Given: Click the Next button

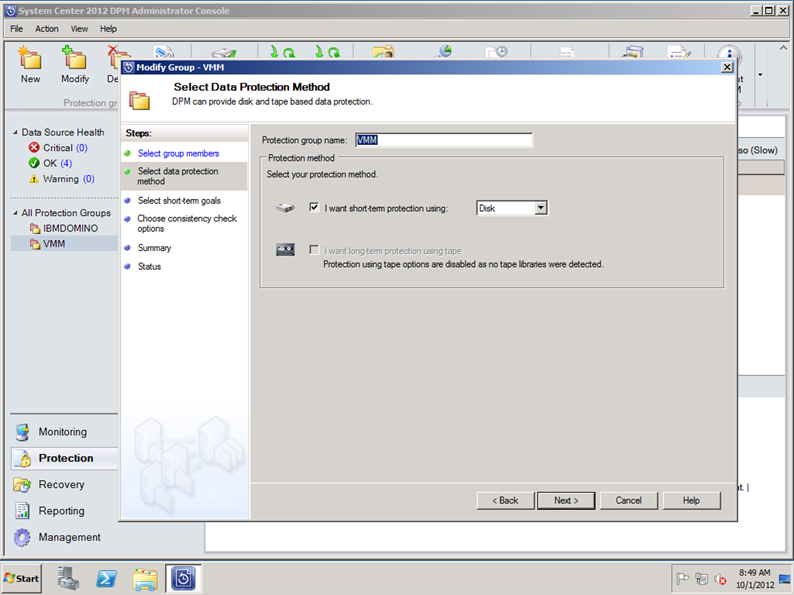Looking at the screenshot, I should [x=566, y=501].
